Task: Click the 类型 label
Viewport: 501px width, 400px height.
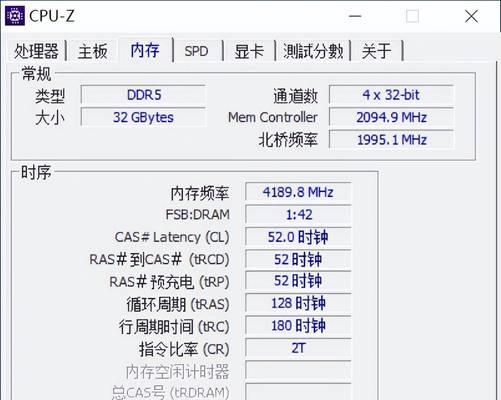Action: (x=50, y=96)
